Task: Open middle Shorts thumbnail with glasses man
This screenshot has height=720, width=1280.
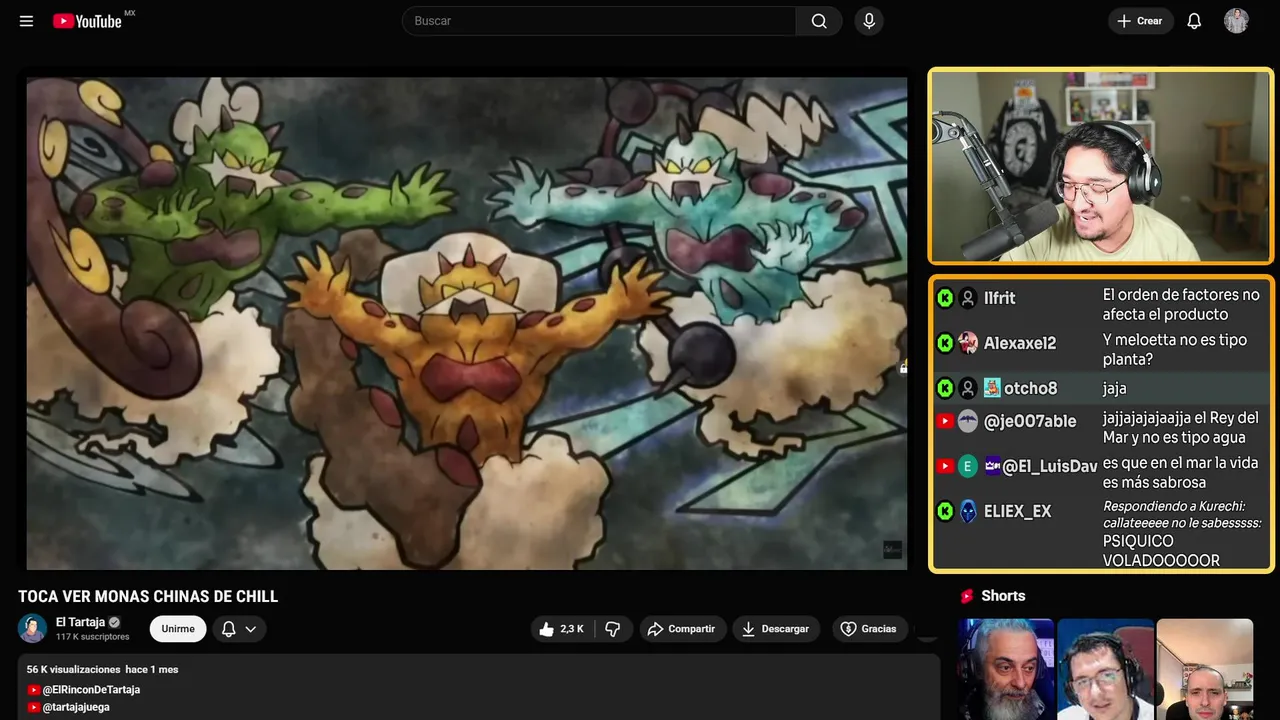Action: coord(1105,669)
